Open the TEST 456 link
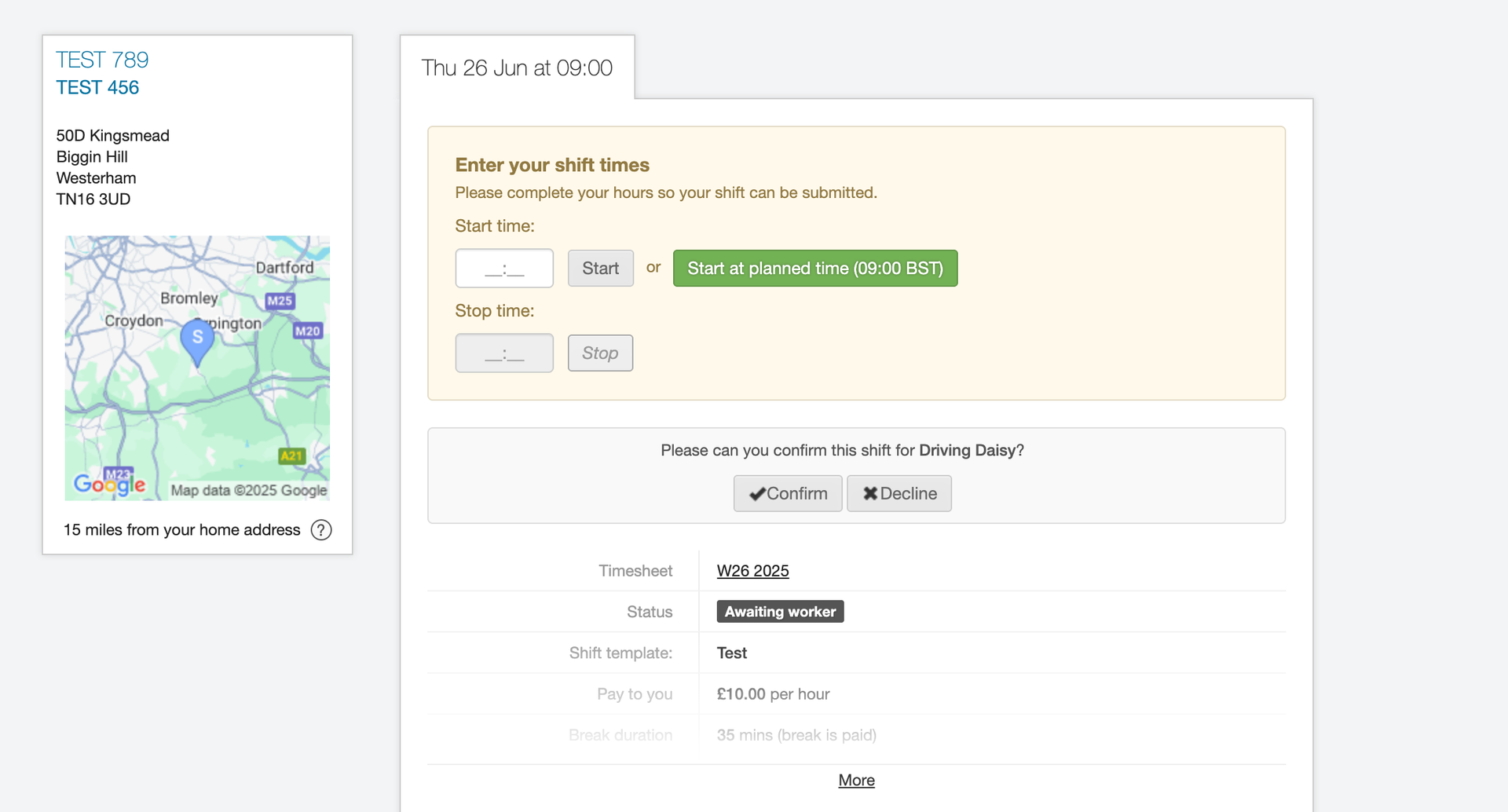The height and width of the screenshot is (812, 1508). tap(97, 87)
